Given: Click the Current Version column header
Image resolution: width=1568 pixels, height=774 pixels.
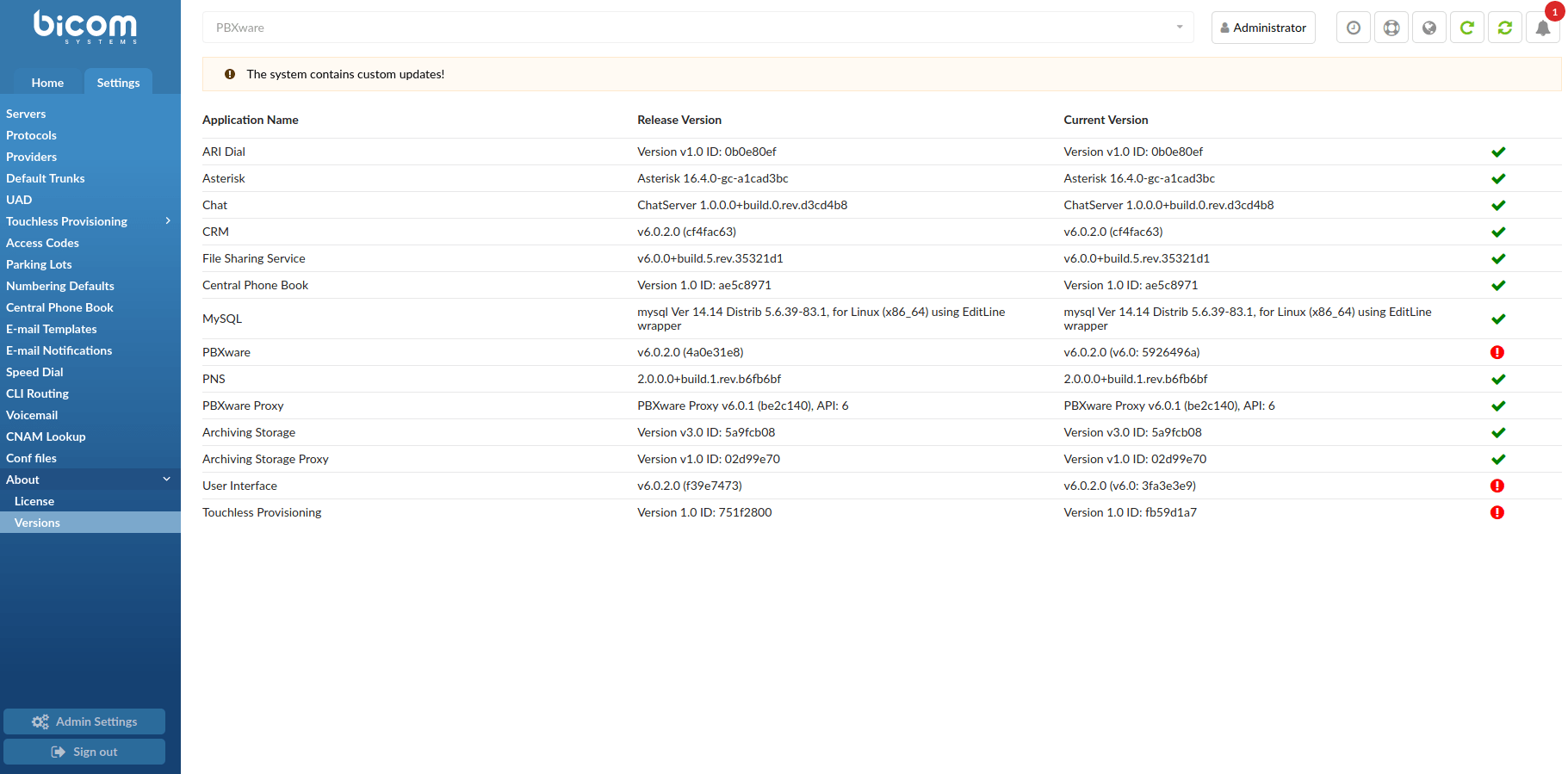Looking at the screenshot, I should pos(1106,120).
